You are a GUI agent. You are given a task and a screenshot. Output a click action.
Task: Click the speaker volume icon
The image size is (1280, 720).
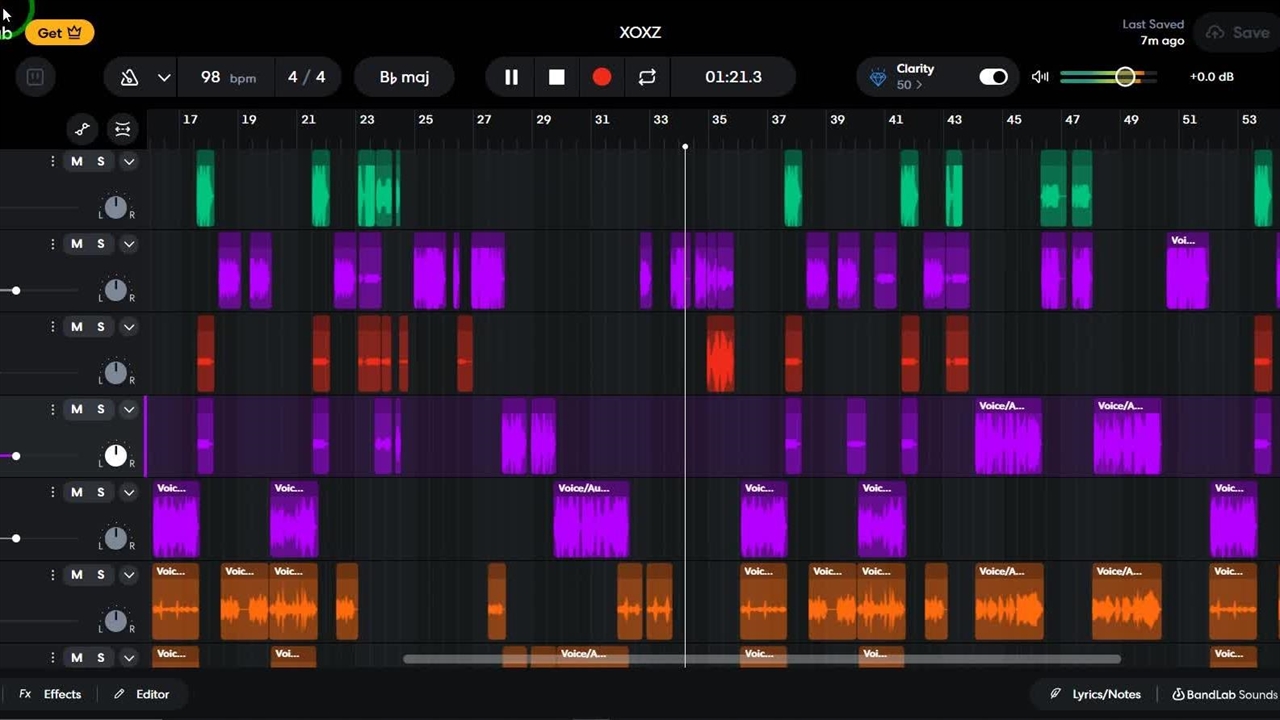coord(1040,77)
